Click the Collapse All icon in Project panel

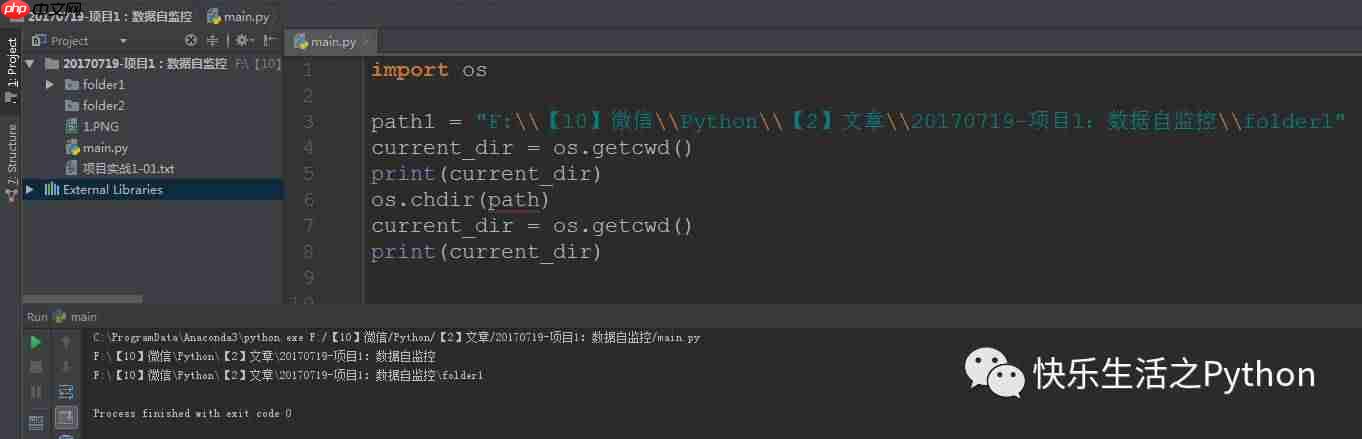click(212, 41)
